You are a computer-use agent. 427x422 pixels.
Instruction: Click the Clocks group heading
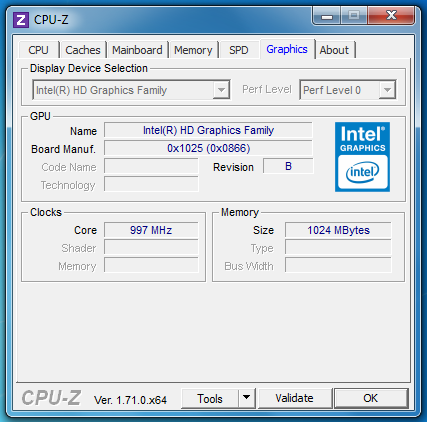coord(46,212)
